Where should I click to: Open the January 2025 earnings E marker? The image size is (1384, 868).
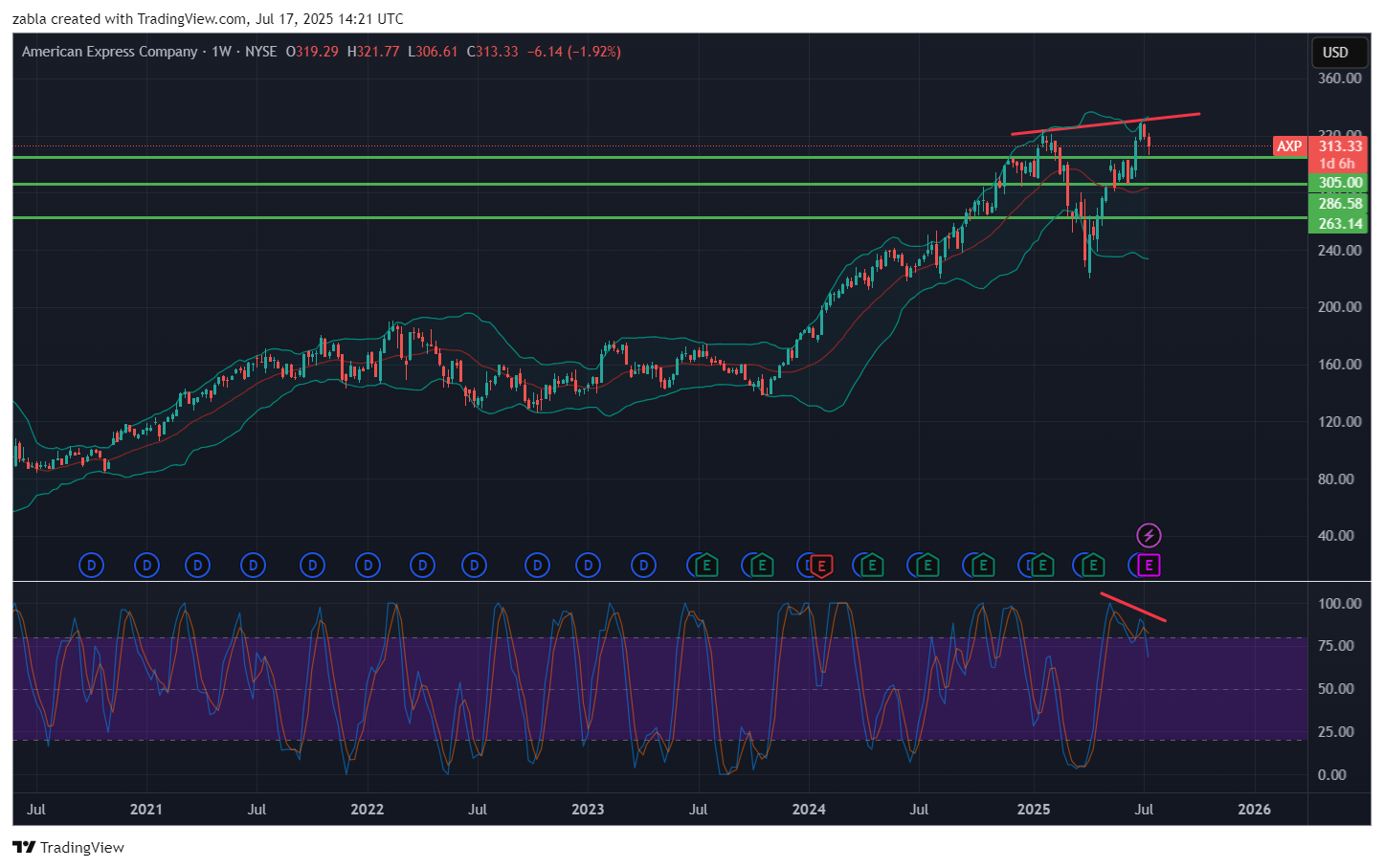pos(1041,566)
